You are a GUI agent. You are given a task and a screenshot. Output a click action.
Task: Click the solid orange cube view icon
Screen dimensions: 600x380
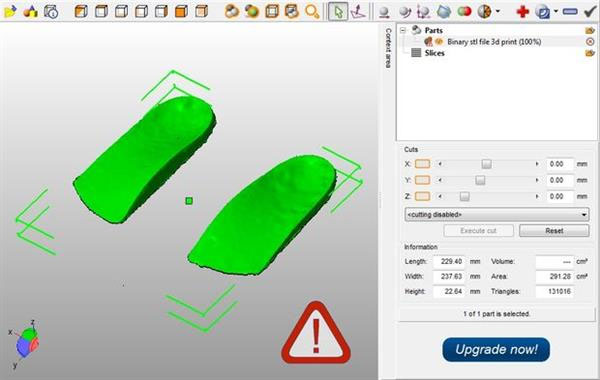181,11
